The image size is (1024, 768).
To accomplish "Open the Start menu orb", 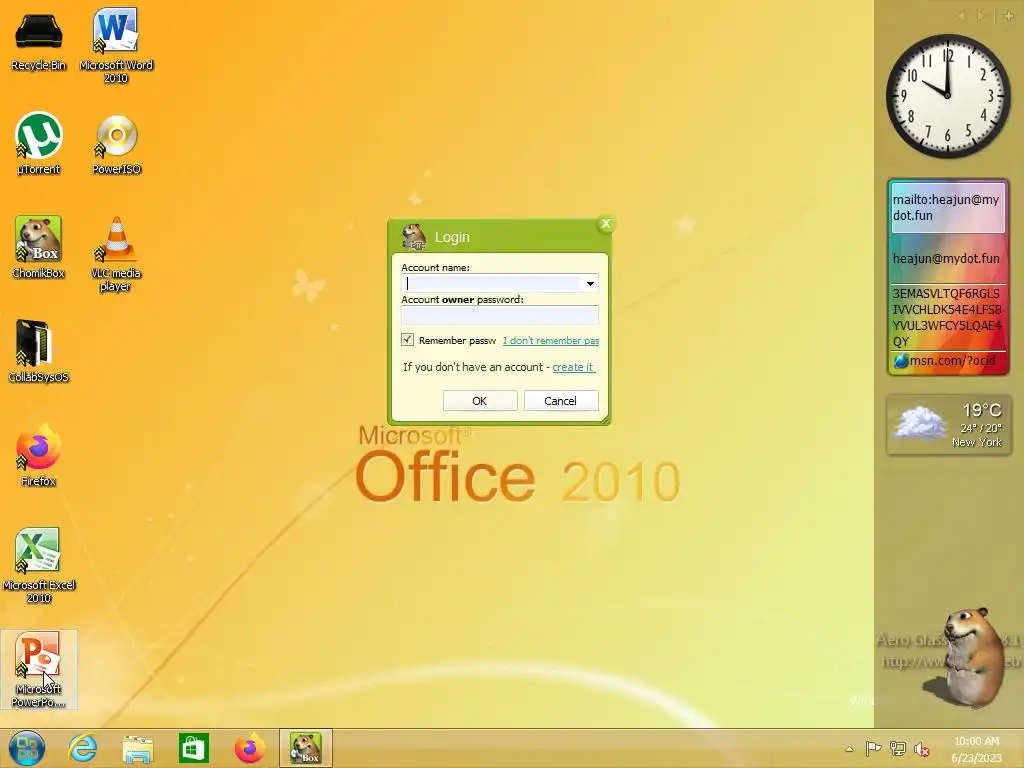I will tap(27, 748).
